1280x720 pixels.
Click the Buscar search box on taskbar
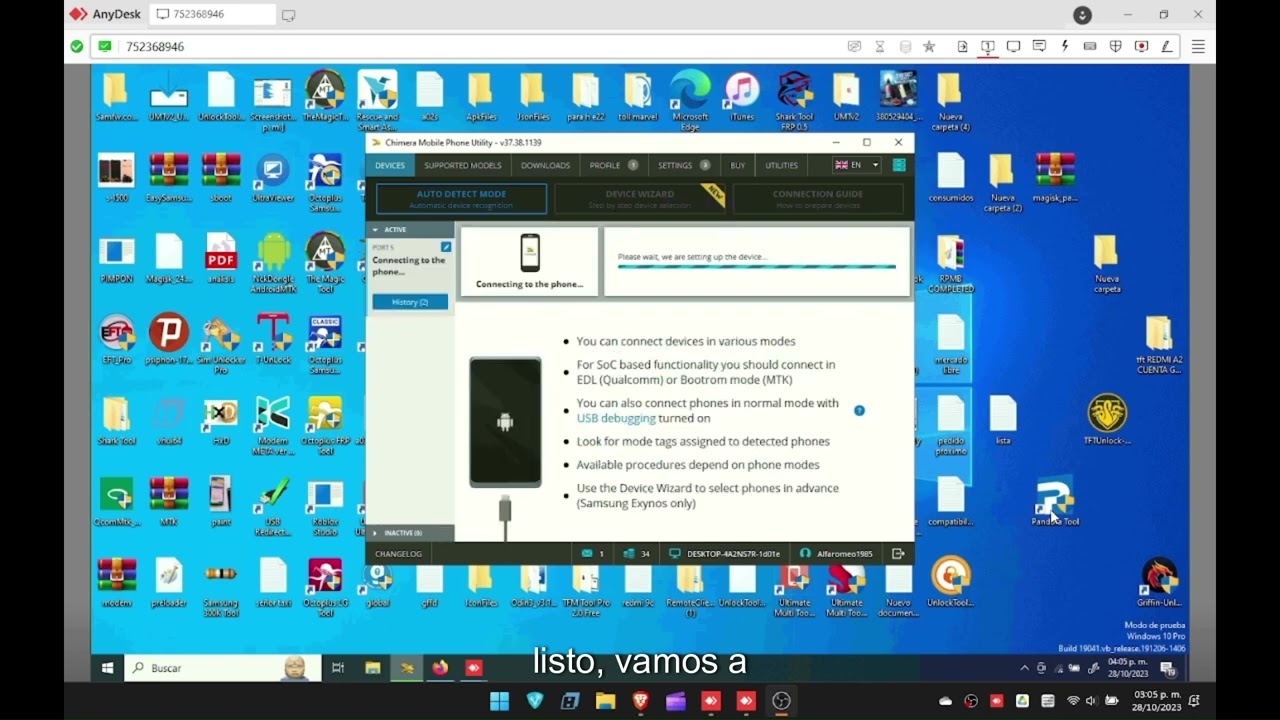(222, 668)
